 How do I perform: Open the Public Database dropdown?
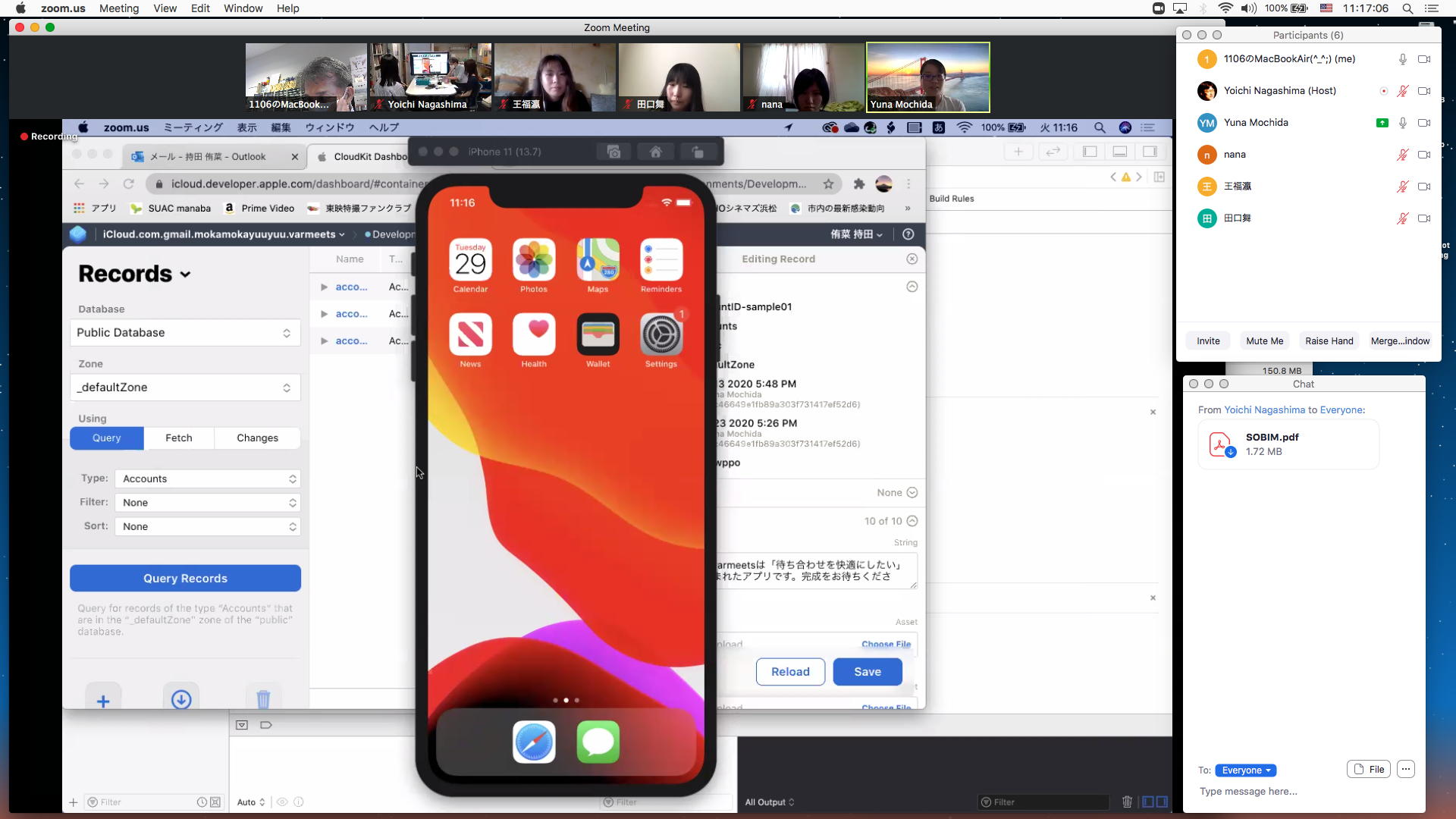tap(185, 333)
